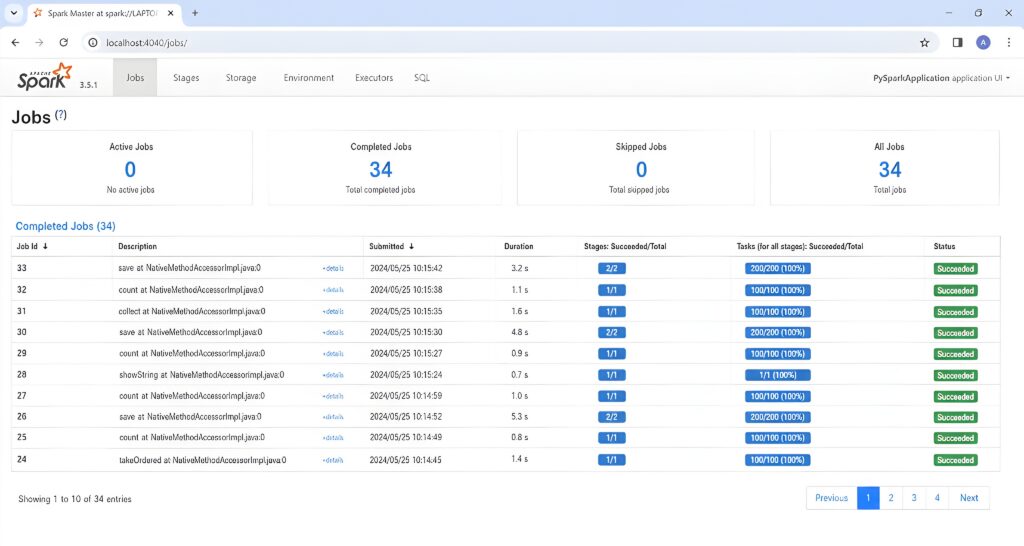Expand details for job 26

click(333, 417)
